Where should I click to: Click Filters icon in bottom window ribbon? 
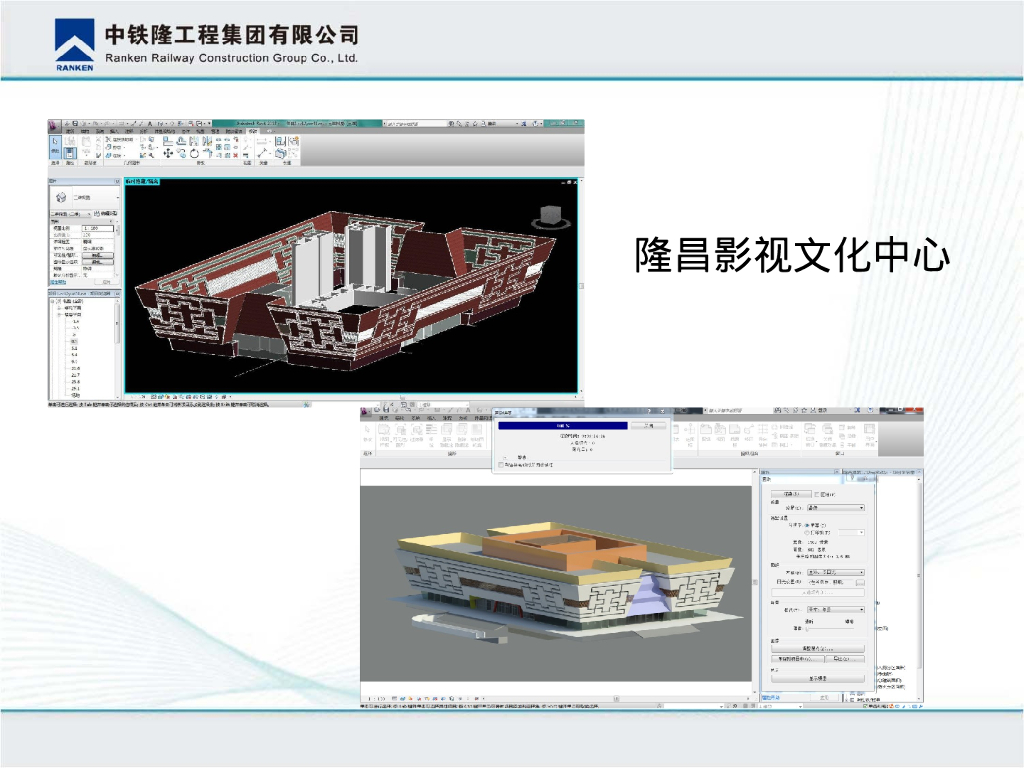click(416, 429)
